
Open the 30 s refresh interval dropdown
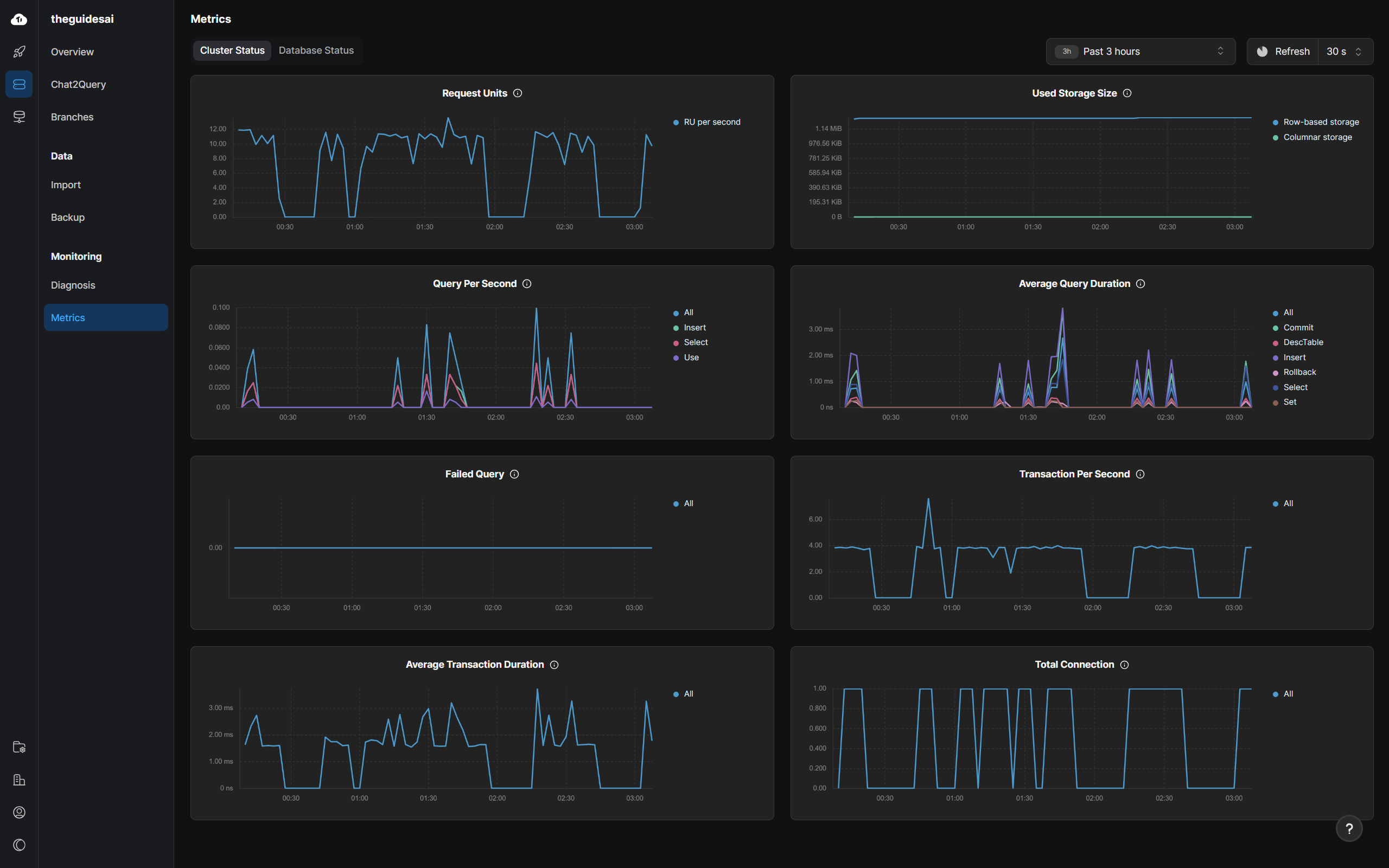1344,52
